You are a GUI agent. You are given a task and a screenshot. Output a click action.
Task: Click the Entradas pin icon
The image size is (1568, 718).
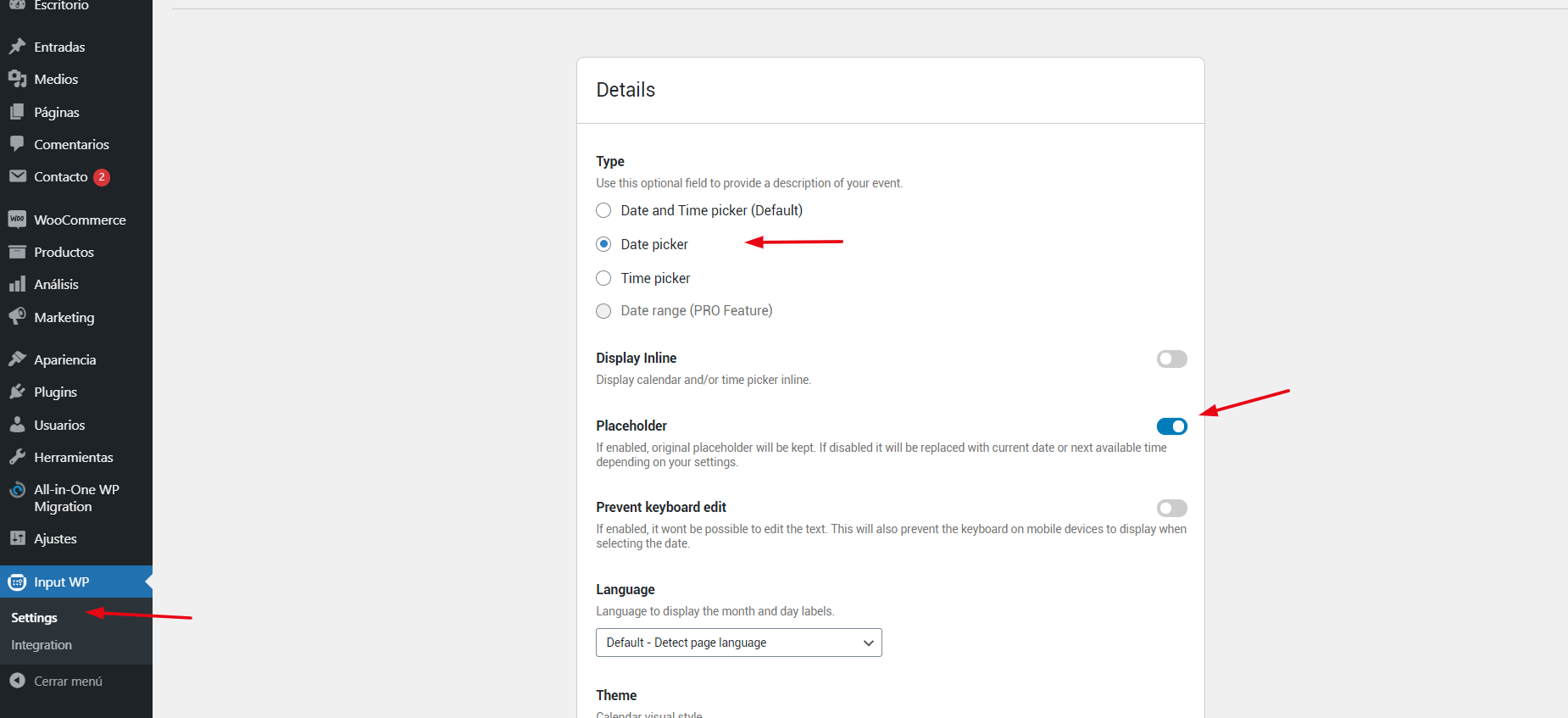17,47
